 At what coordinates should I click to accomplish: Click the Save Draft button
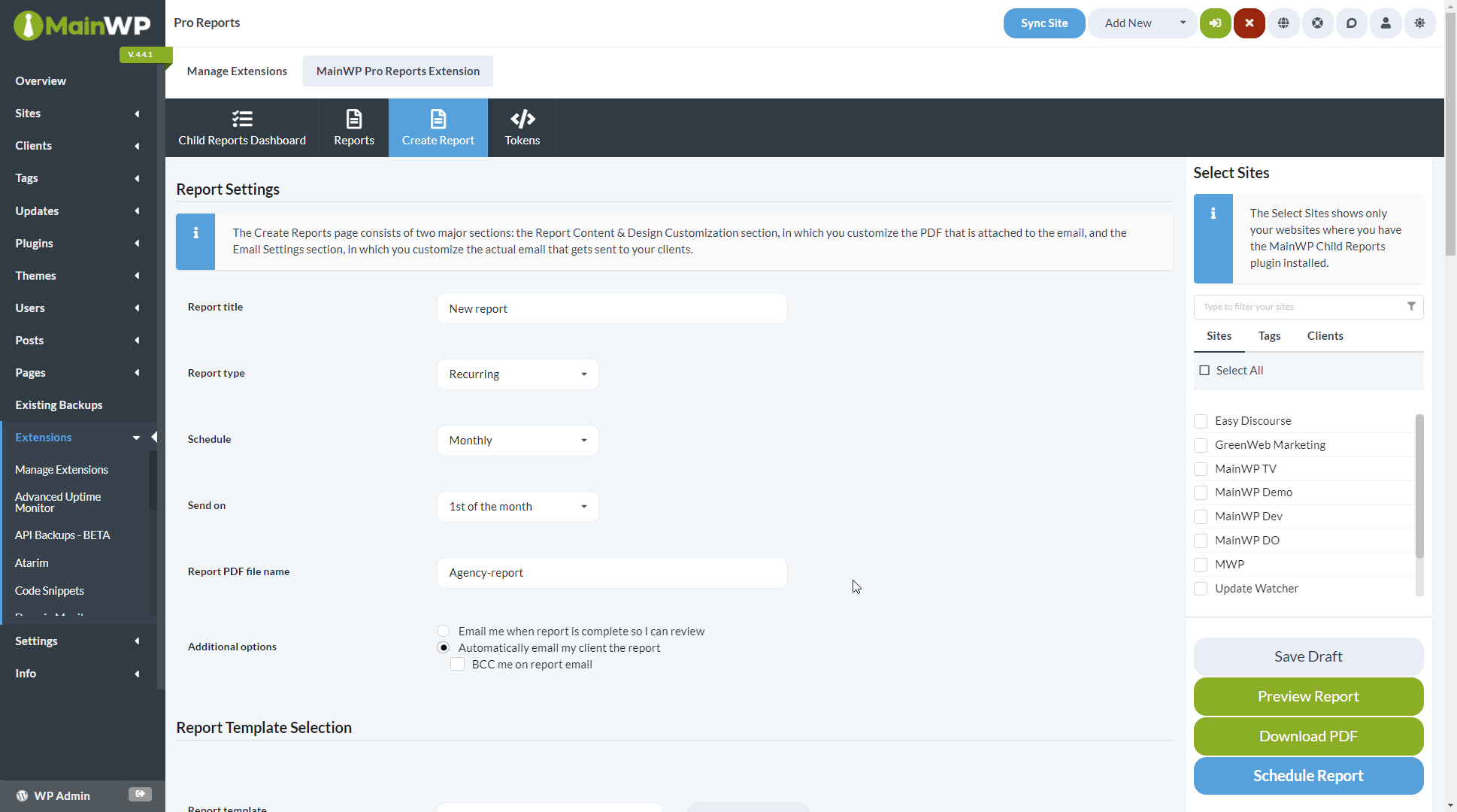(1308, 656)
